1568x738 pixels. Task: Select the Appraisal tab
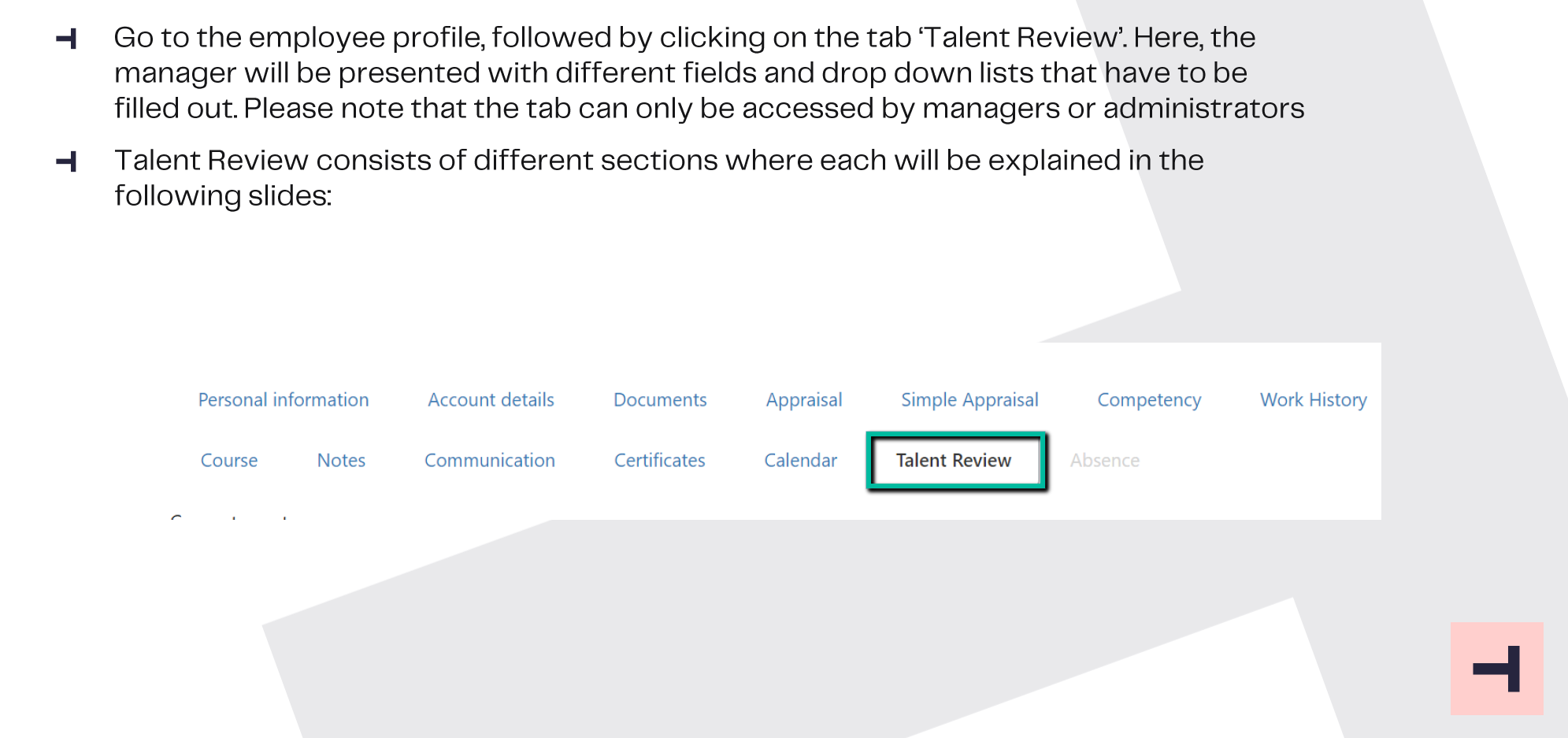pyautogui.click(x=804, y=400)
